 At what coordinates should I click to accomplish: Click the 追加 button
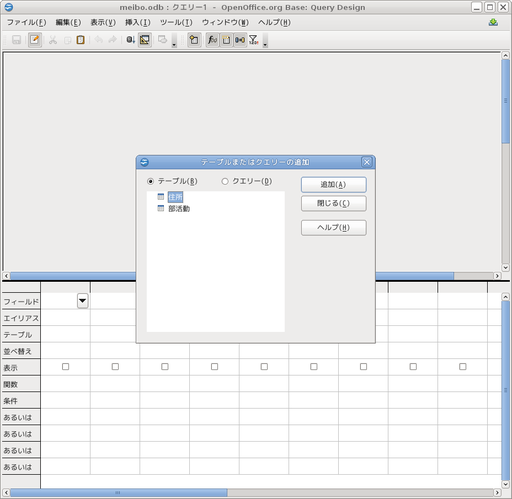(x=334, y=185)
